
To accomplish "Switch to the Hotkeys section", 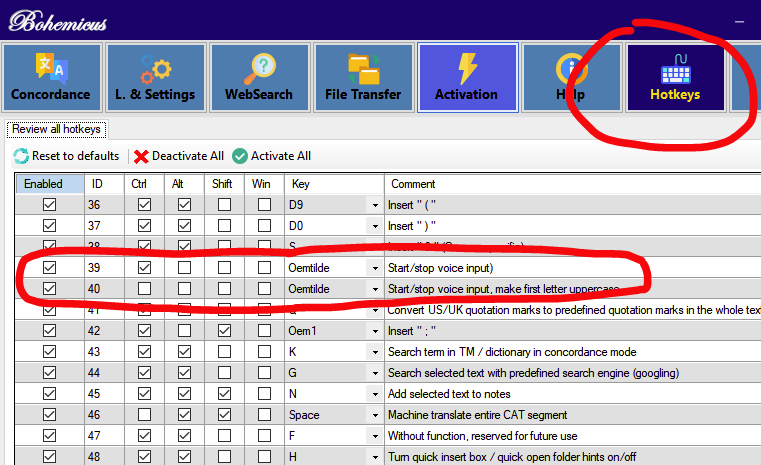I will pos(674,78).
